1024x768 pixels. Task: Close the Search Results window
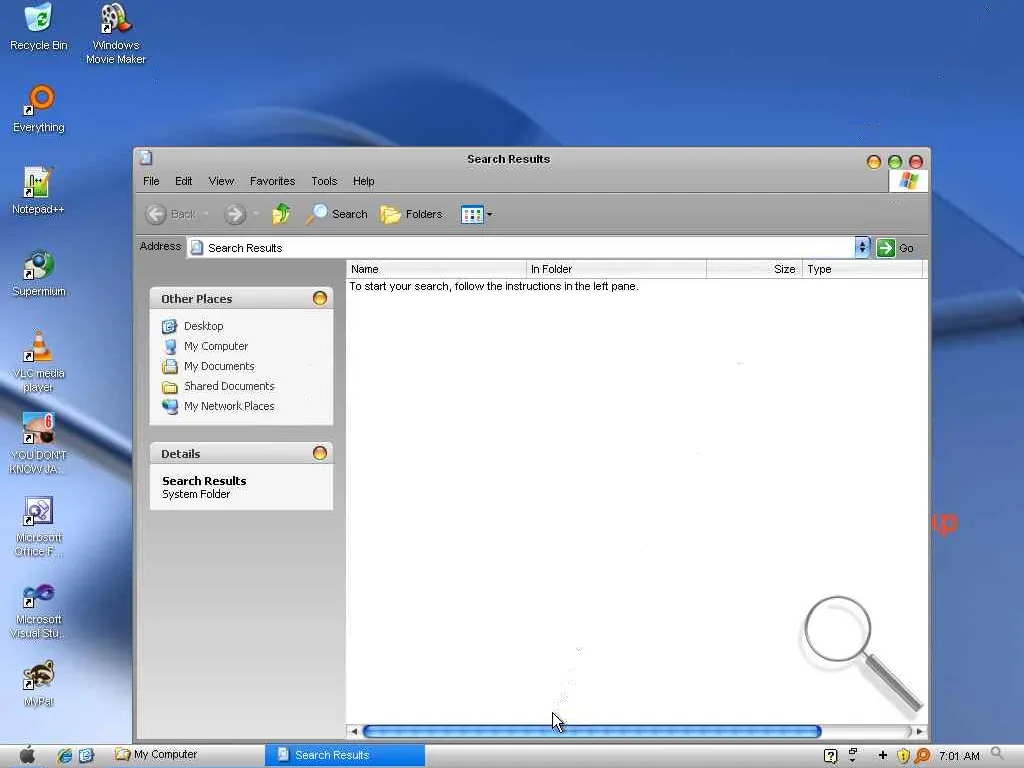tap(916, 162)
